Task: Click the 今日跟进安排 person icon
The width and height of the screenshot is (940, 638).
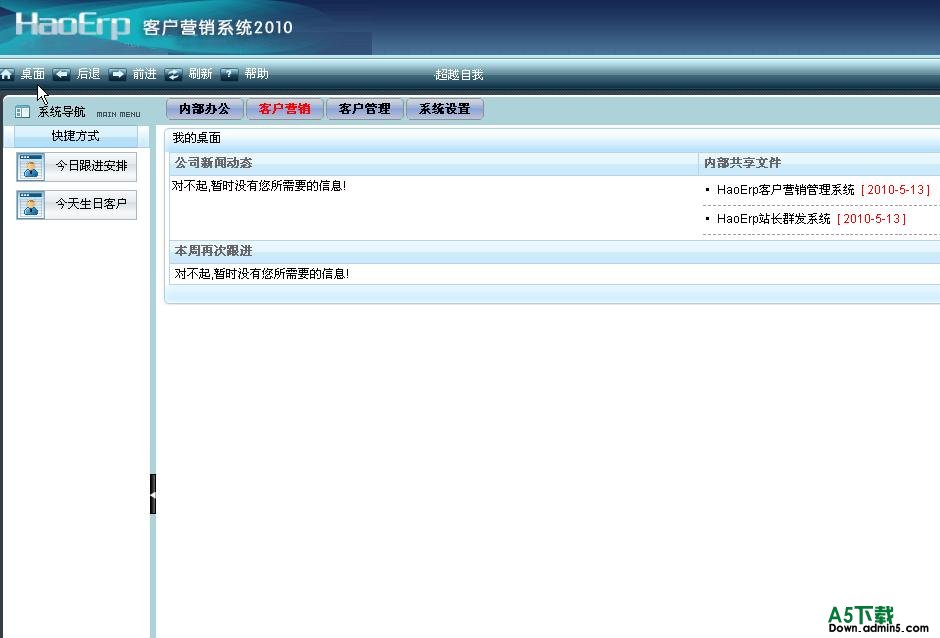Action: [x=31, y=167]
